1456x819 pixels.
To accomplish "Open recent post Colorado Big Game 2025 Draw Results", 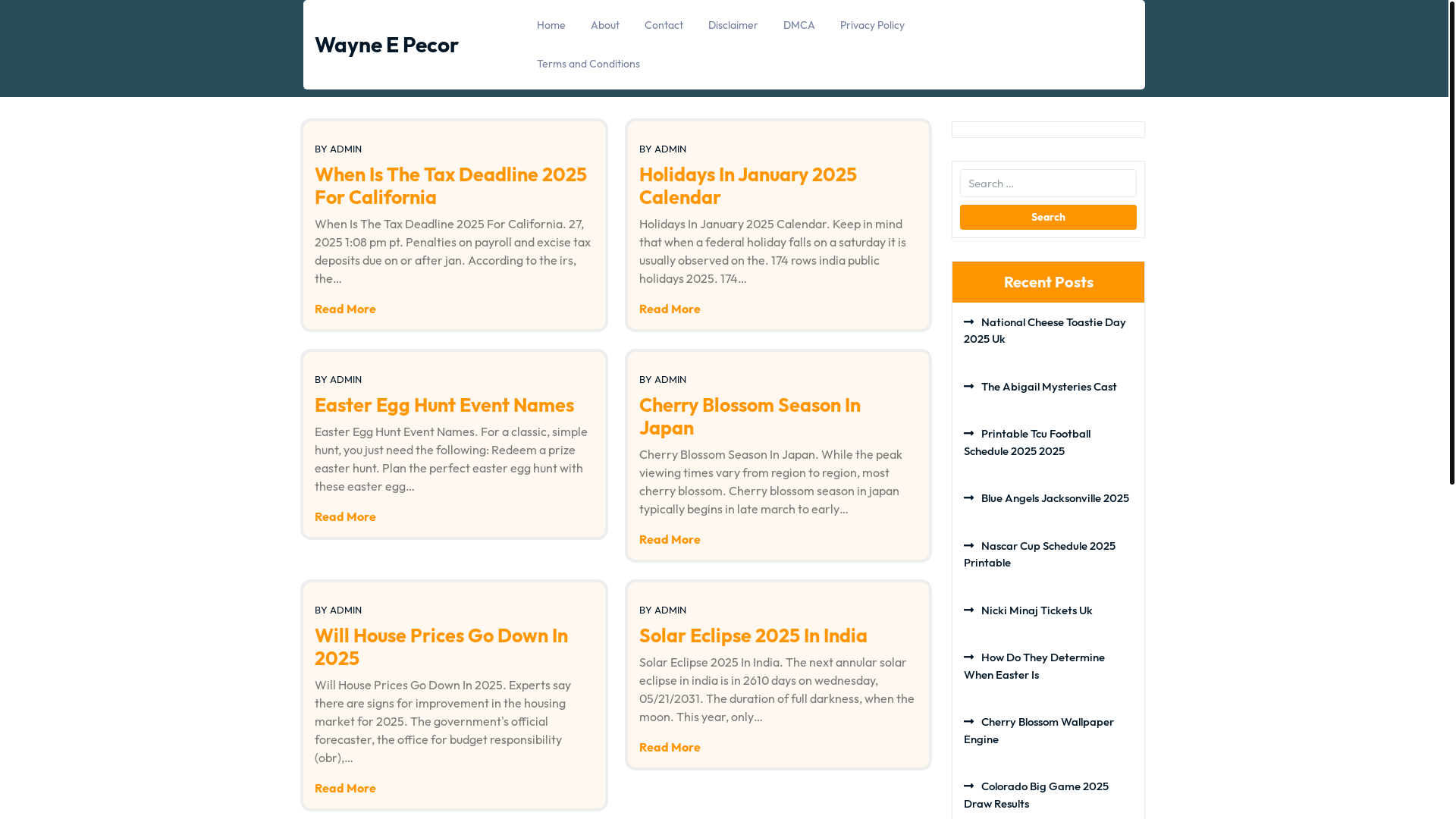I will [x=1037, y=795].
